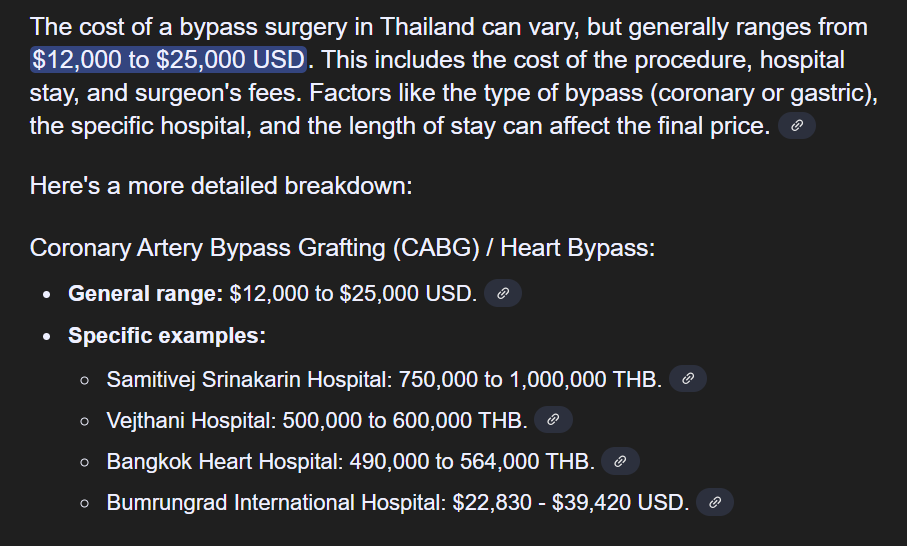Click Samitivej Srinakarin Hospital price text

tap(384, 379)
